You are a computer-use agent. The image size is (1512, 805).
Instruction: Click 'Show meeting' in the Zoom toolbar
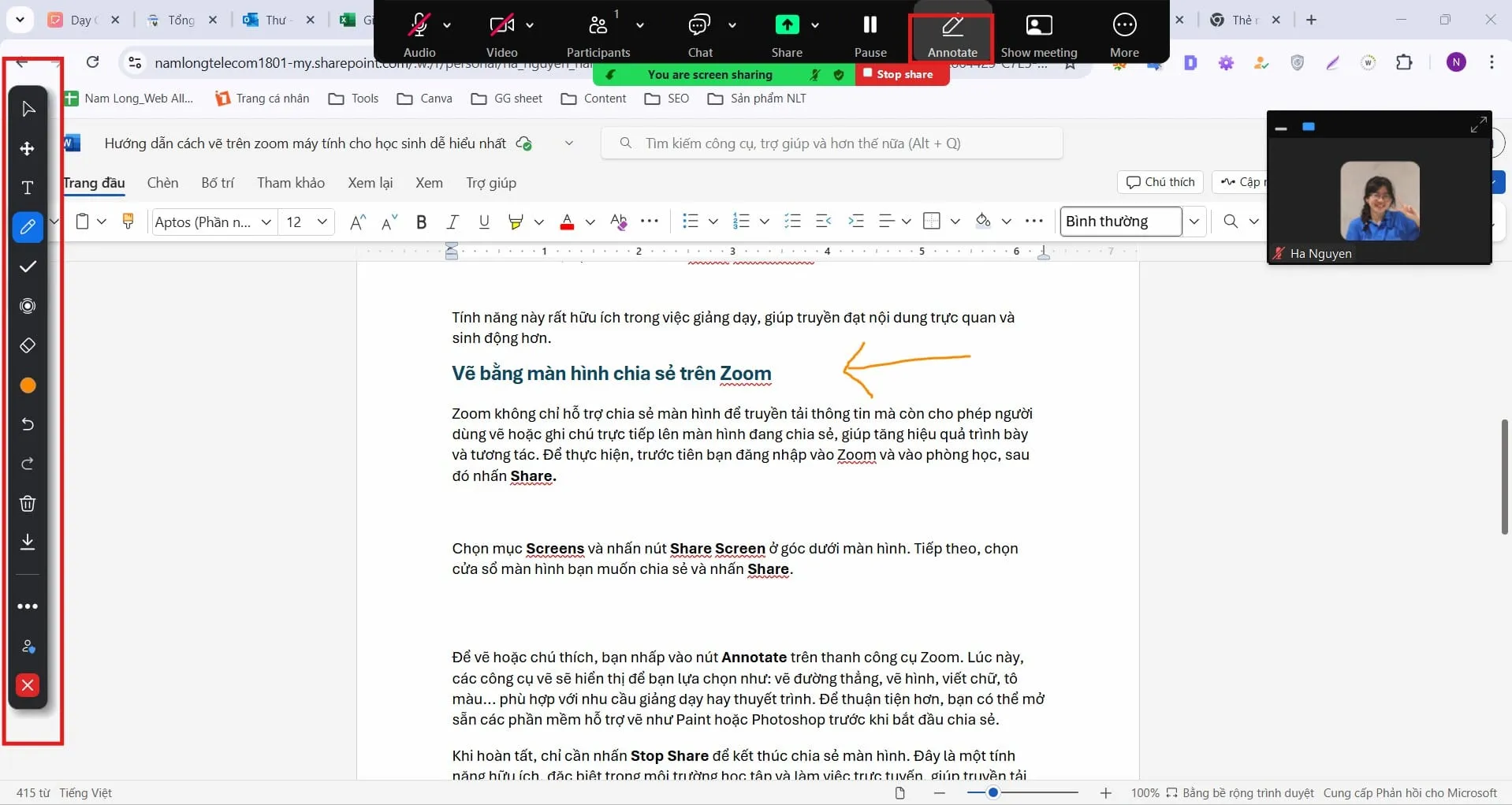pyautogui.click(x=1039, y=32)
